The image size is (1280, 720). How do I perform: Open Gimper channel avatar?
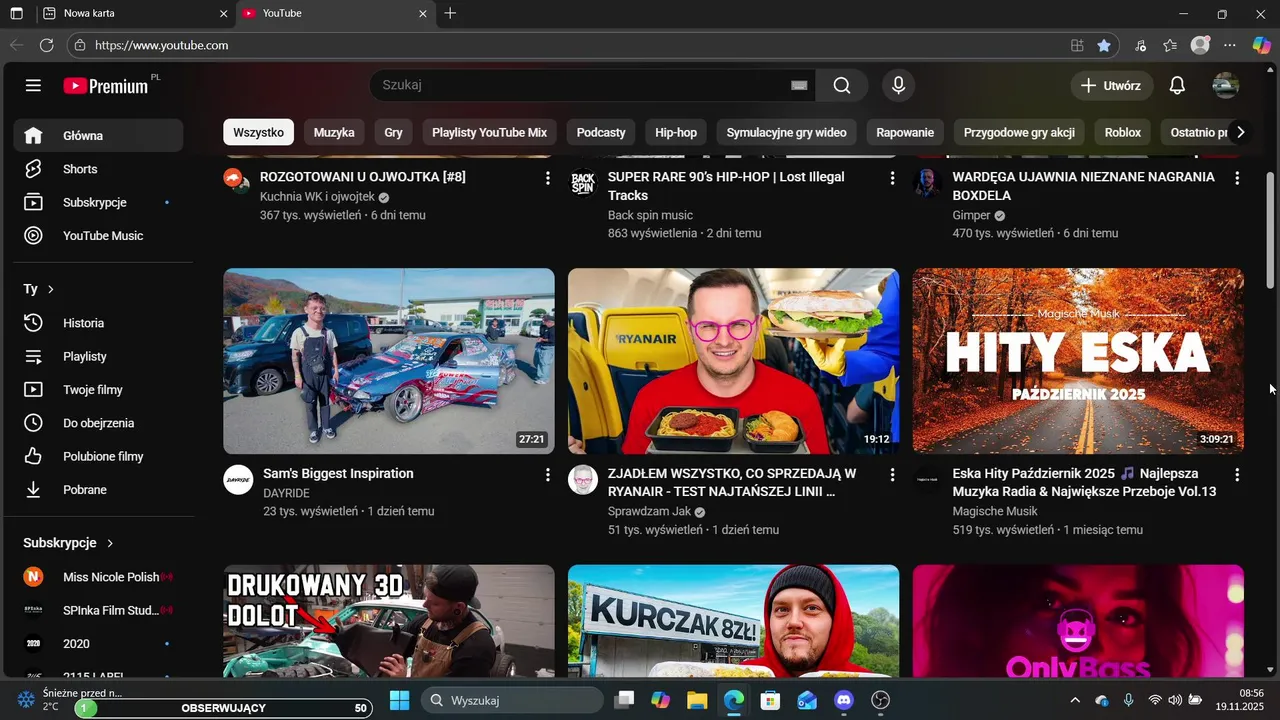point(928,183)
